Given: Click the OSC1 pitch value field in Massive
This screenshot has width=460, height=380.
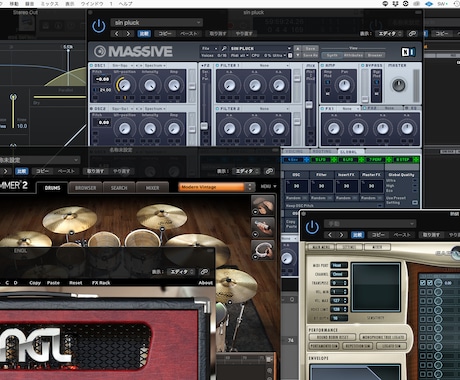Looking at the screenshot, I should point(102,79).
